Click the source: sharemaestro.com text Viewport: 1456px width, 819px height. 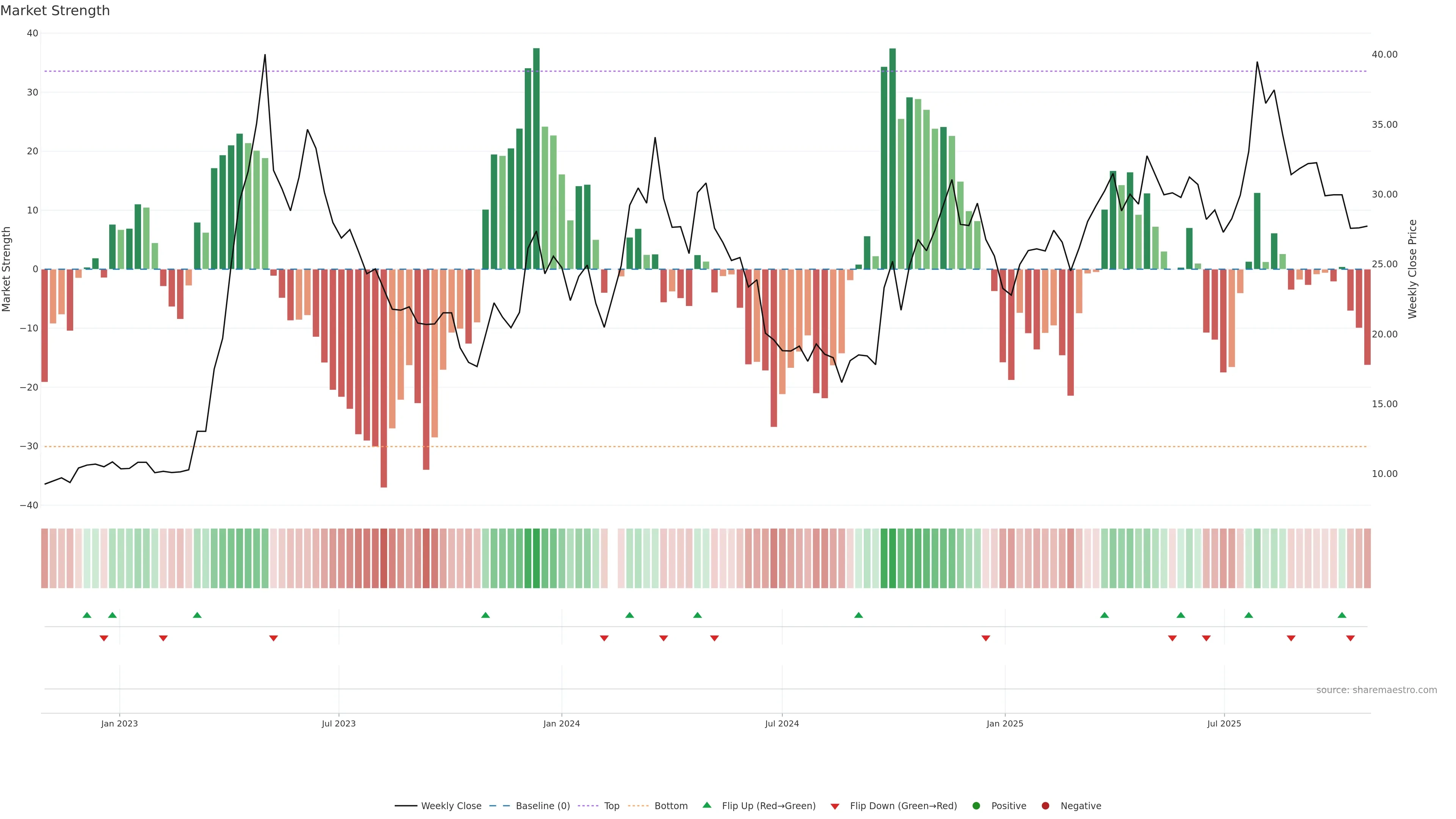(x=1376, y=690)
